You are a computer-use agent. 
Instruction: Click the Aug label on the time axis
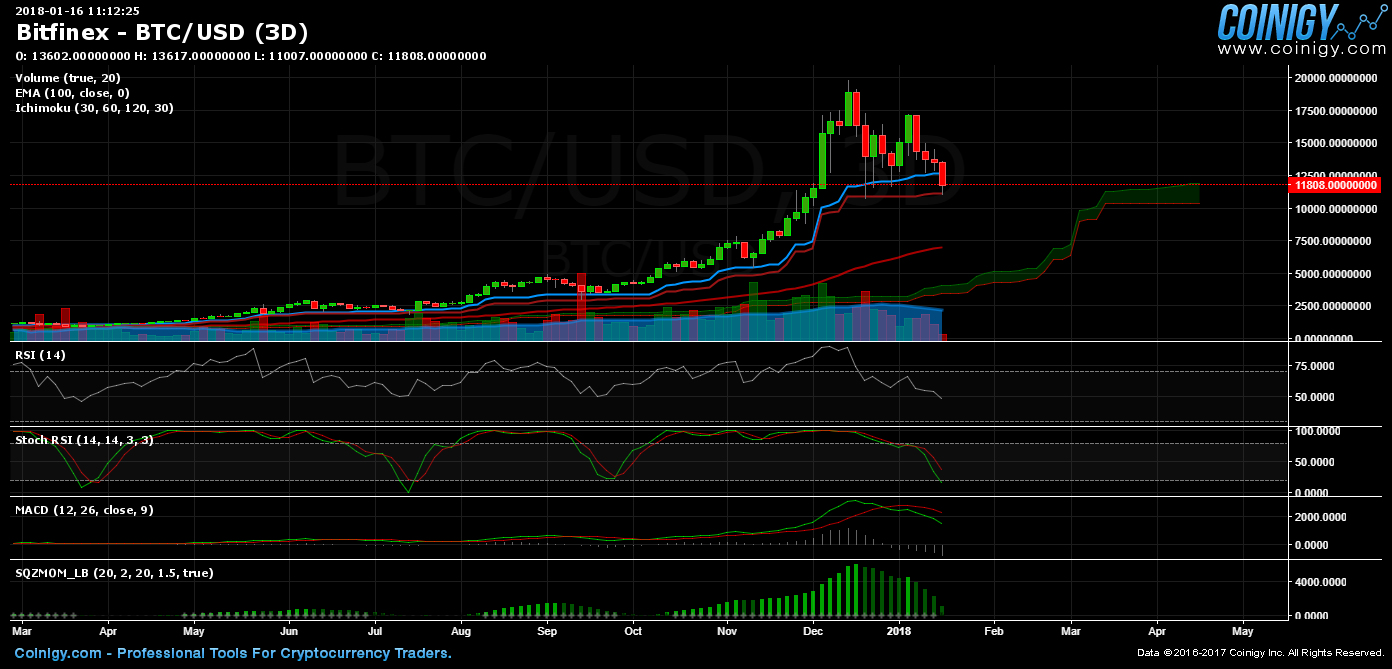click(461, 632)
